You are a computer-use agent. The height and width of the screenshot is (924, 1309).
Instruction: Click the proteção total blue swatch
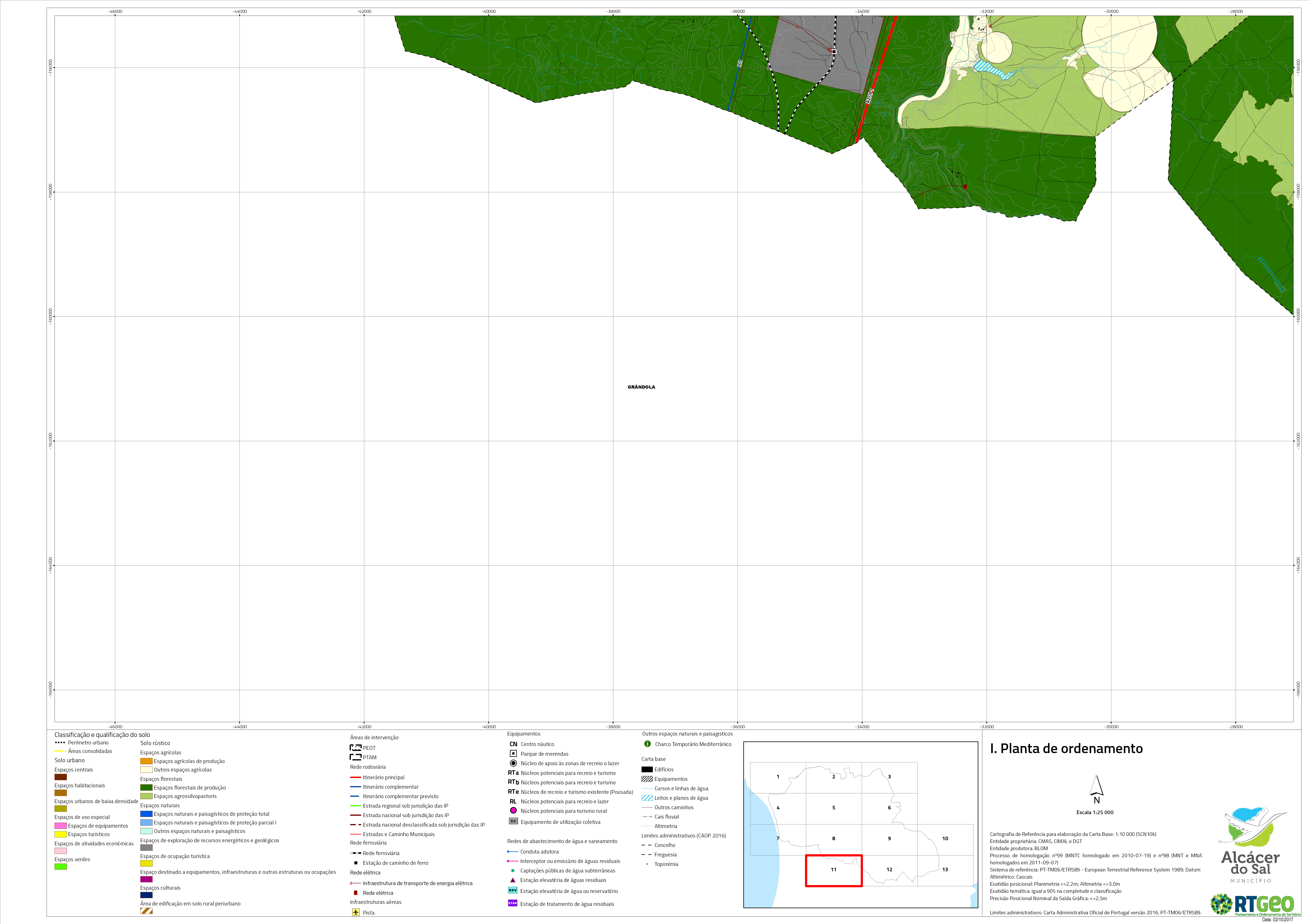pyautogui.click(x=146, y=814)
